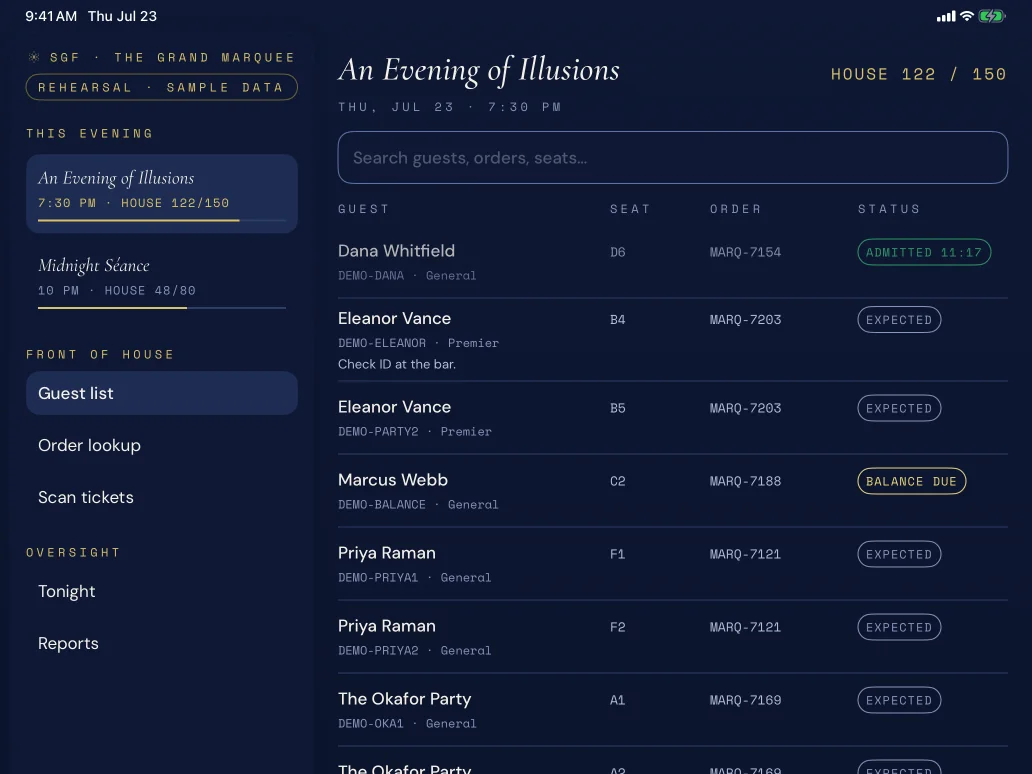Open Priya Raman seat F2 row
1032x774 pixels.
click(673, 637)
